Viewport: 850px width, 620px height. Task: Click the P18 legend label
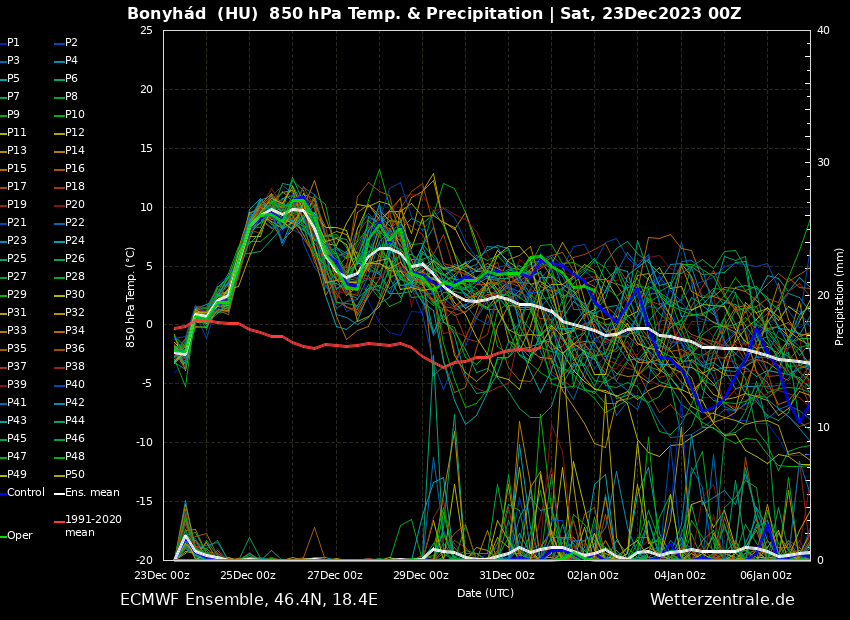[x=74, y=187]
